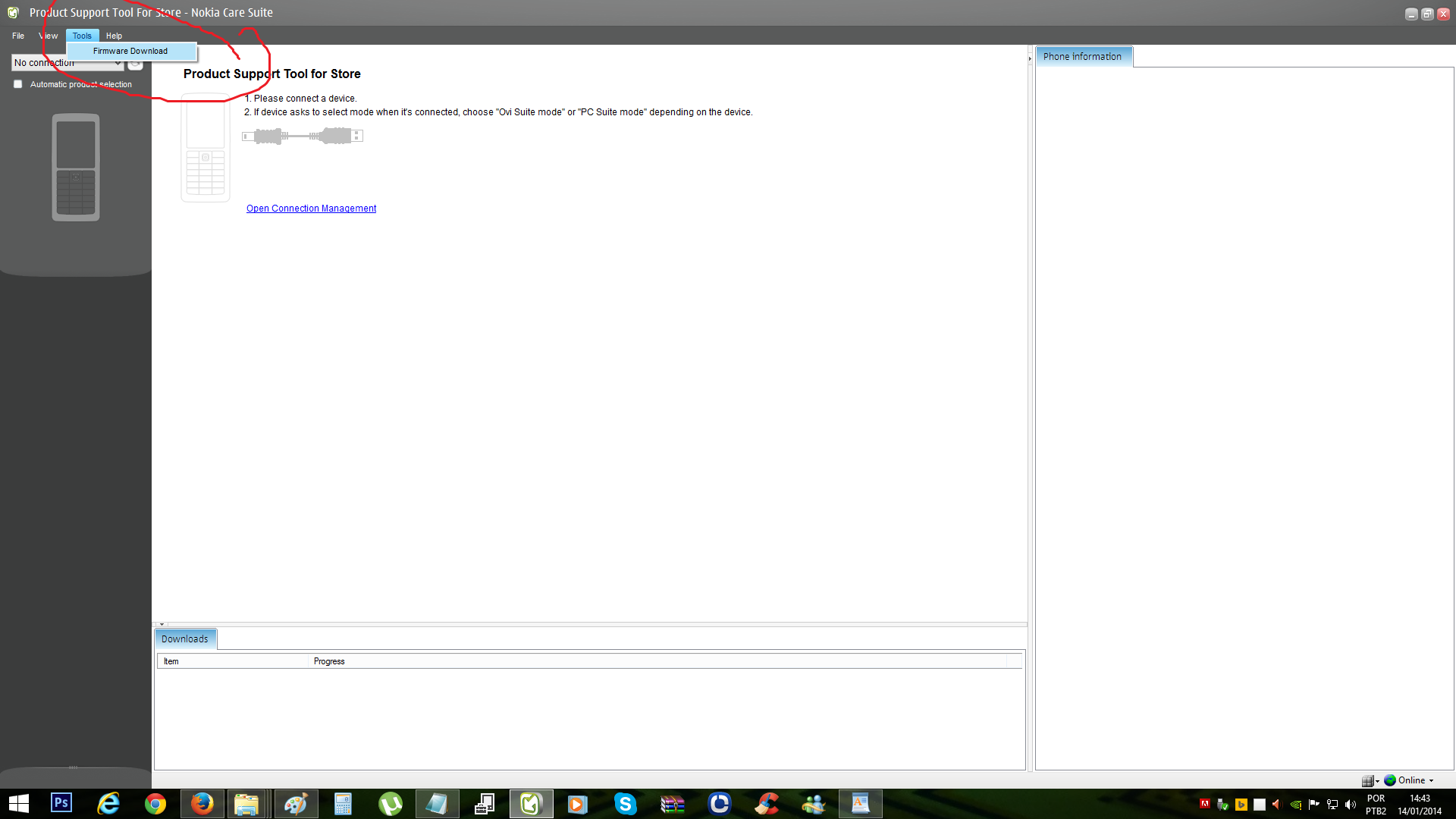
Task: Click the gray phone illustration in sidebar
Action: (x=76, y=168)
